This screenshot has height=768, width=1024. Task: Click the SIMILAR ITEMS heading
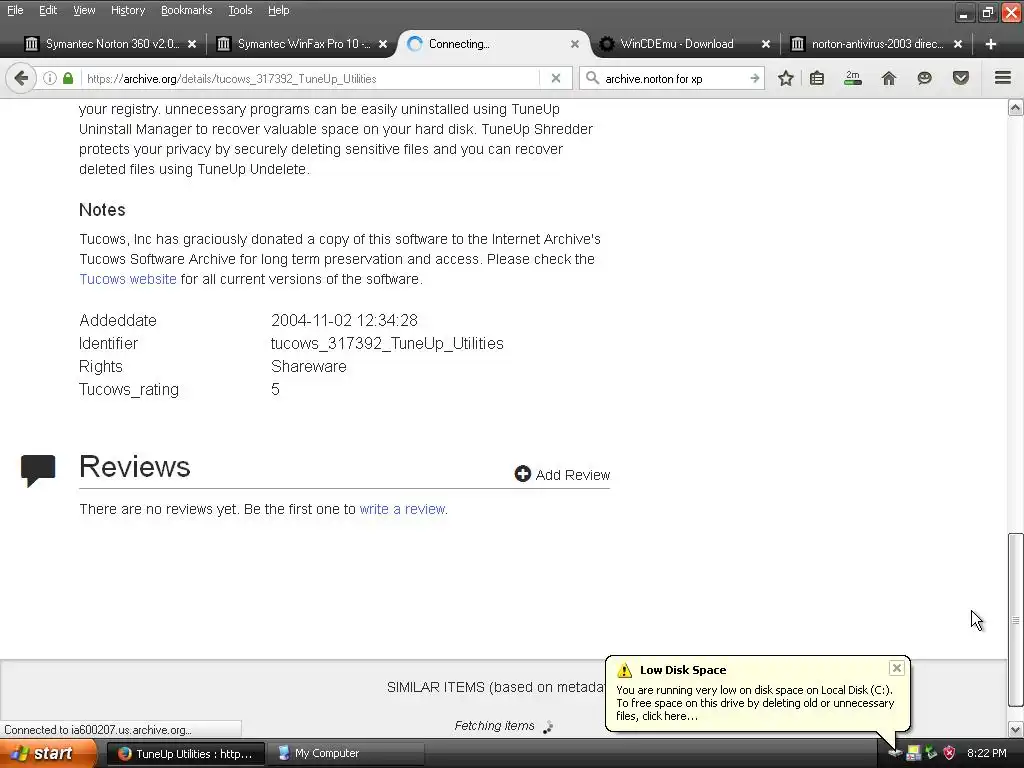coord(496,687)
